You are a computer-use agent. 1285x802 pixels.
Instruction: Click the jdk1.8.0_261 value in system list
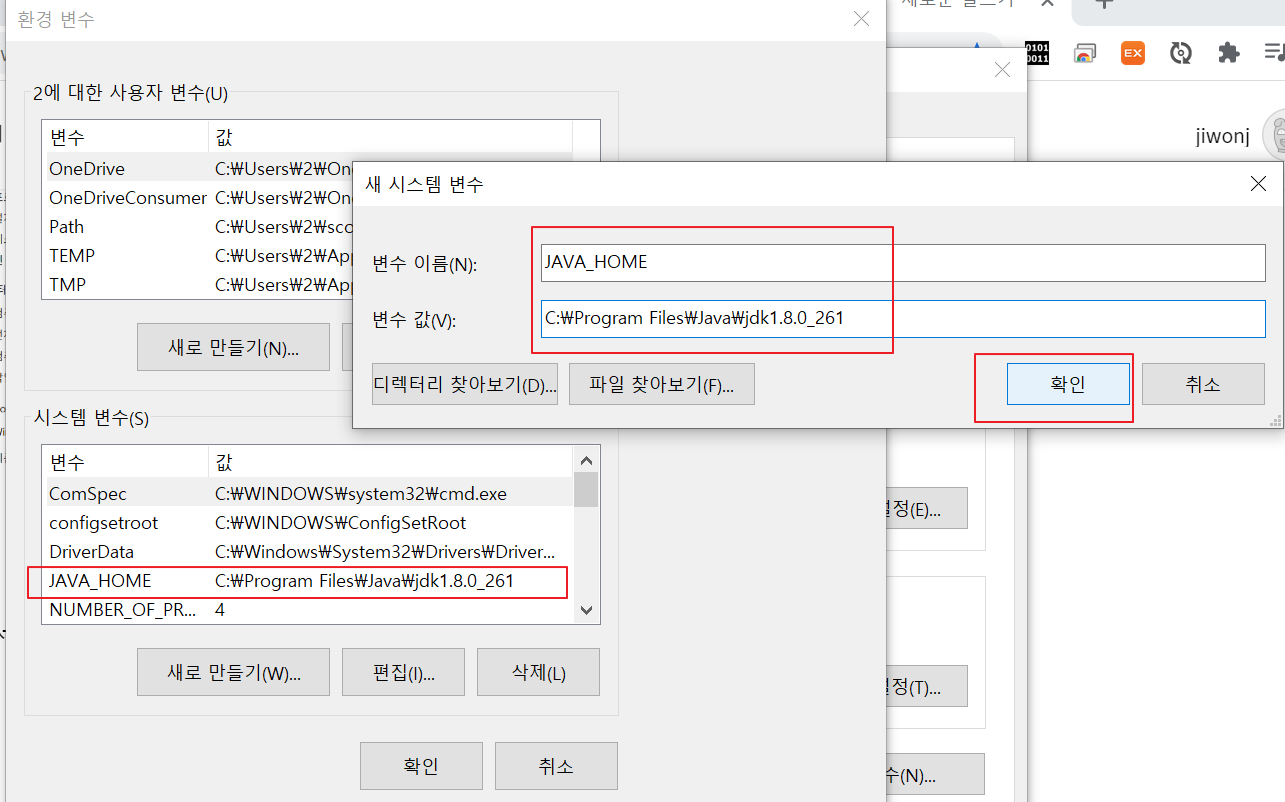(x=364, y=580)
